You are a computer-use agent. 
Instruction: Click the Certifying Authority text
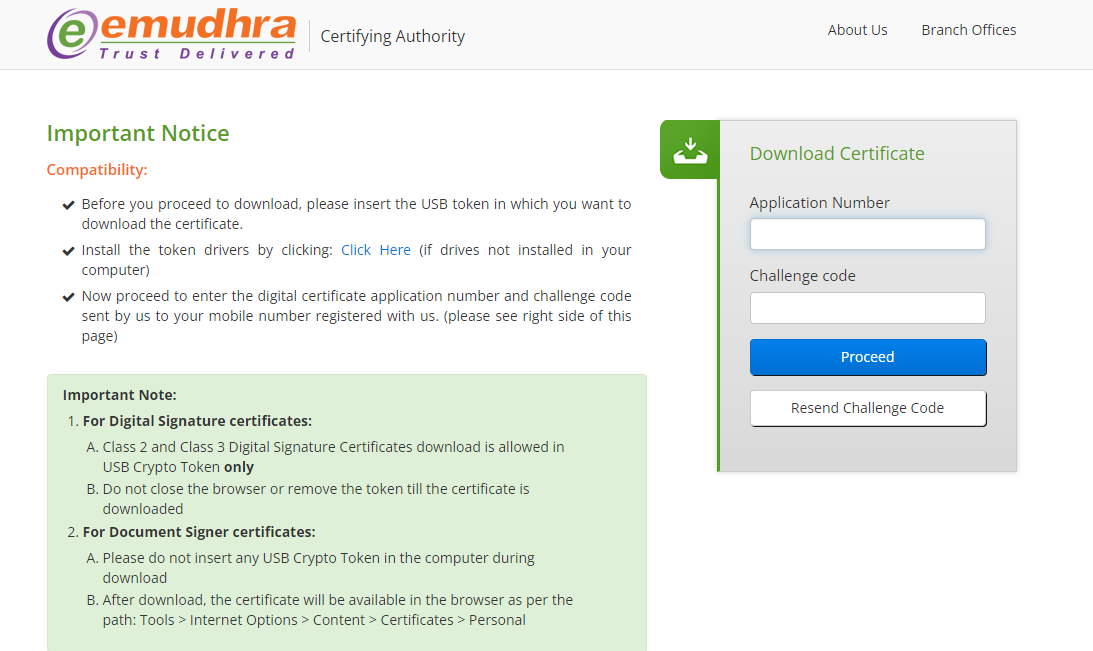(x=391, y=36)
